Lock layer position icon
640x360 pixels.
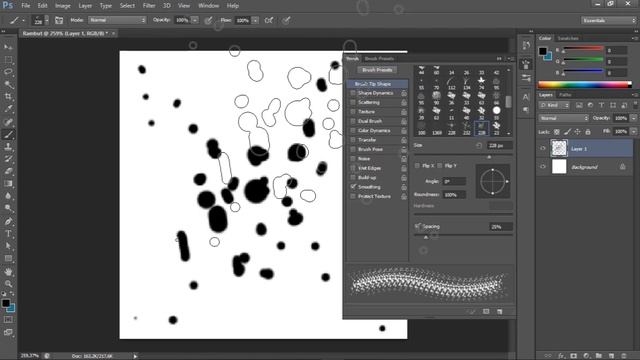coord(577,132)
